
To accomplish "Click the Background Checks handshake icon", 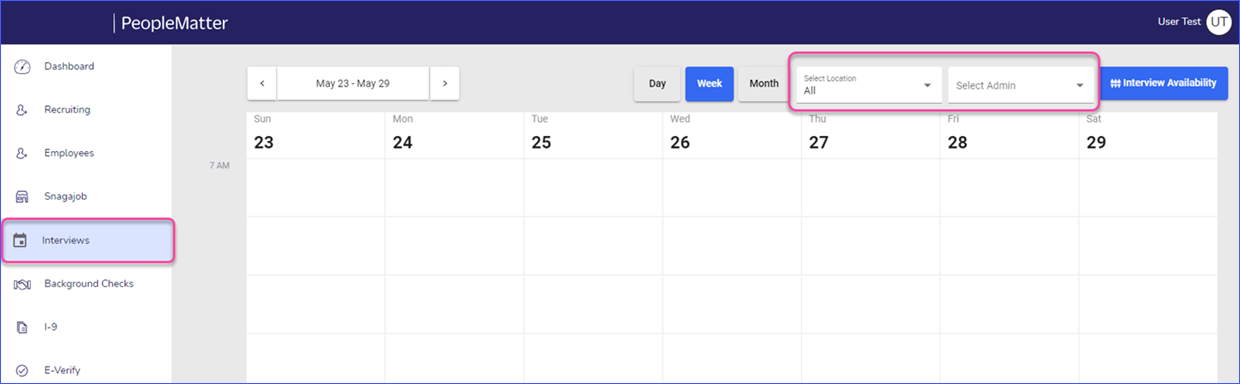I will (22, 284).
